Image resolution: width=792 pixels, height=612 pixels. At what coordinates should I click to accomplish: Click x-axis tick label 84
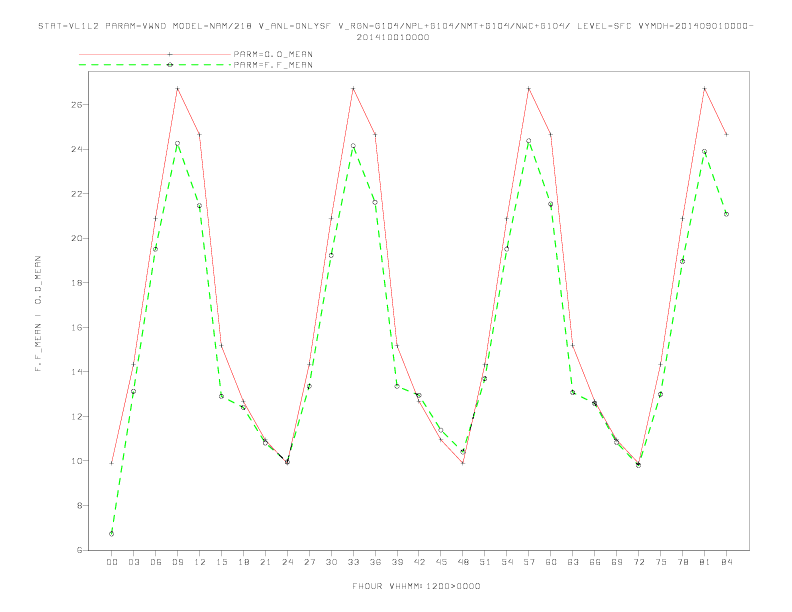click(x=726, y=562)
